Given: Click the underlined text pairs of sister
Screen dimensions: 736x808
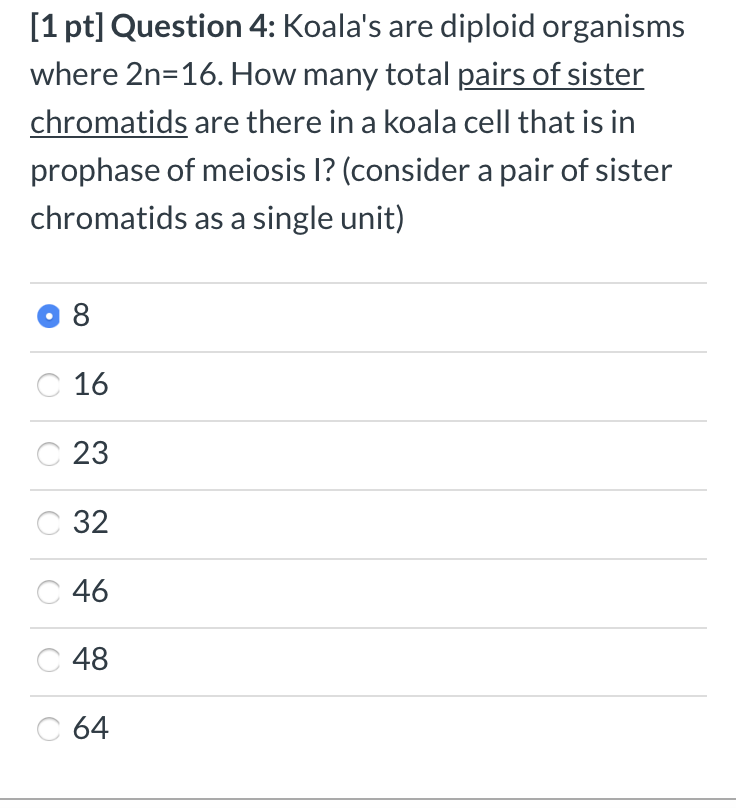Looking at the screenshot, I should 553,74.
